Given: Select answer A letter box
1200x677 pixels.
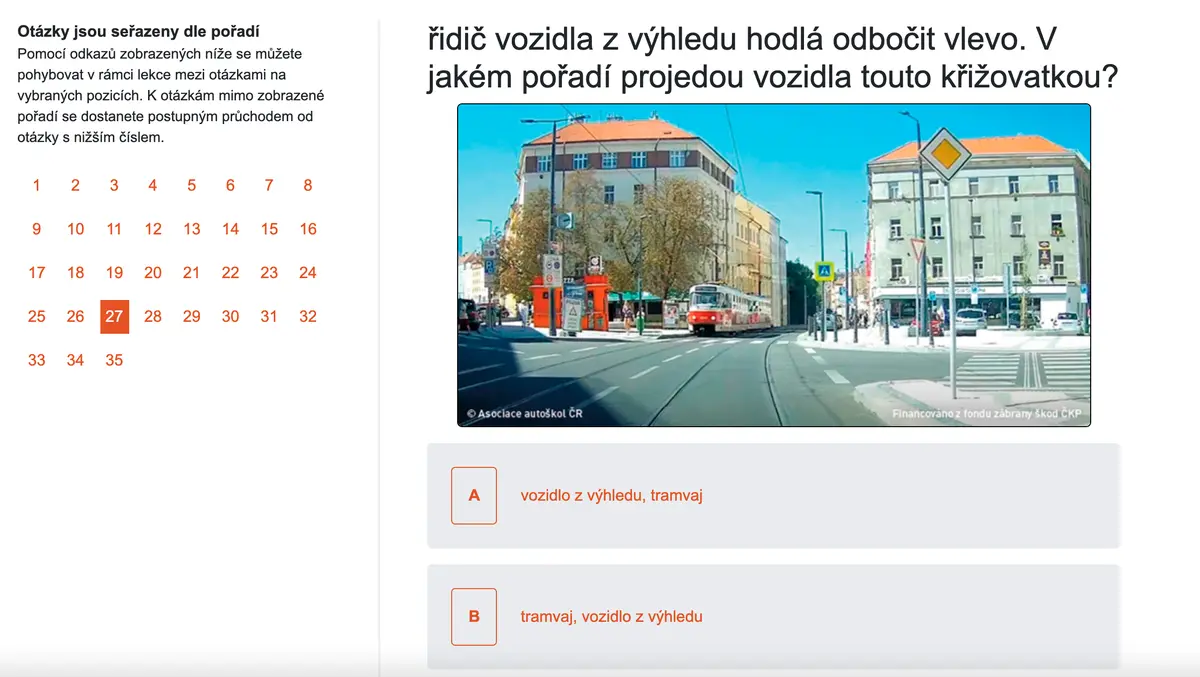Looking at the screenshot, I should [474, 495].
